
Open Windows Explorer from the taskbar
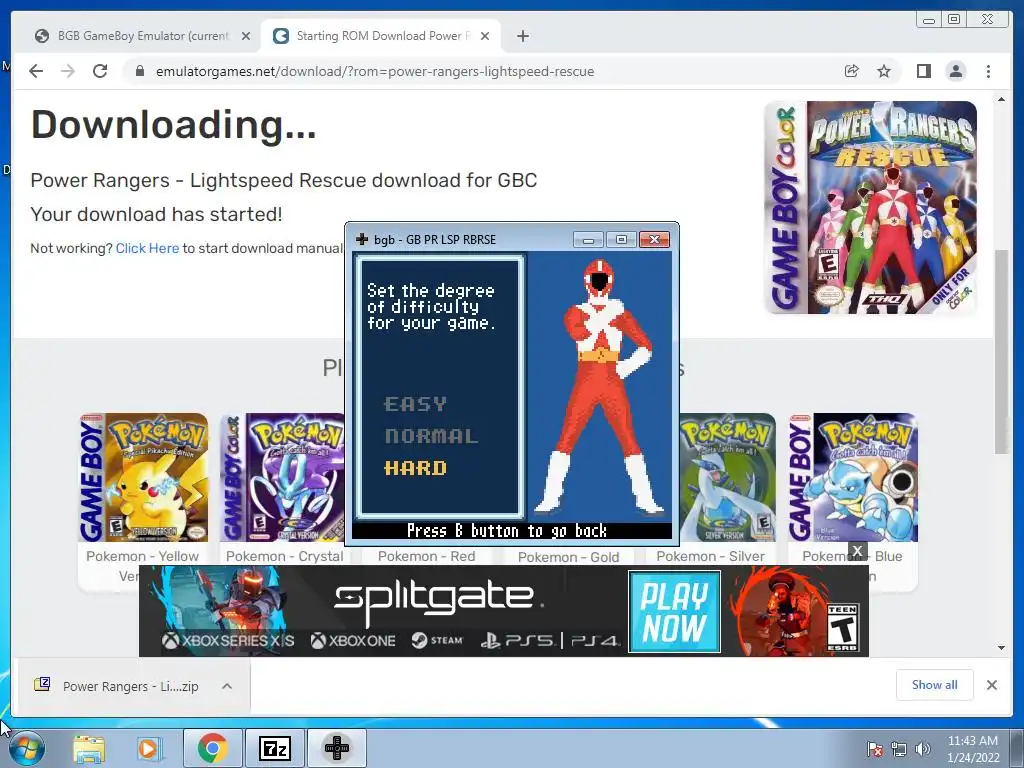click(x=89, y=748)
